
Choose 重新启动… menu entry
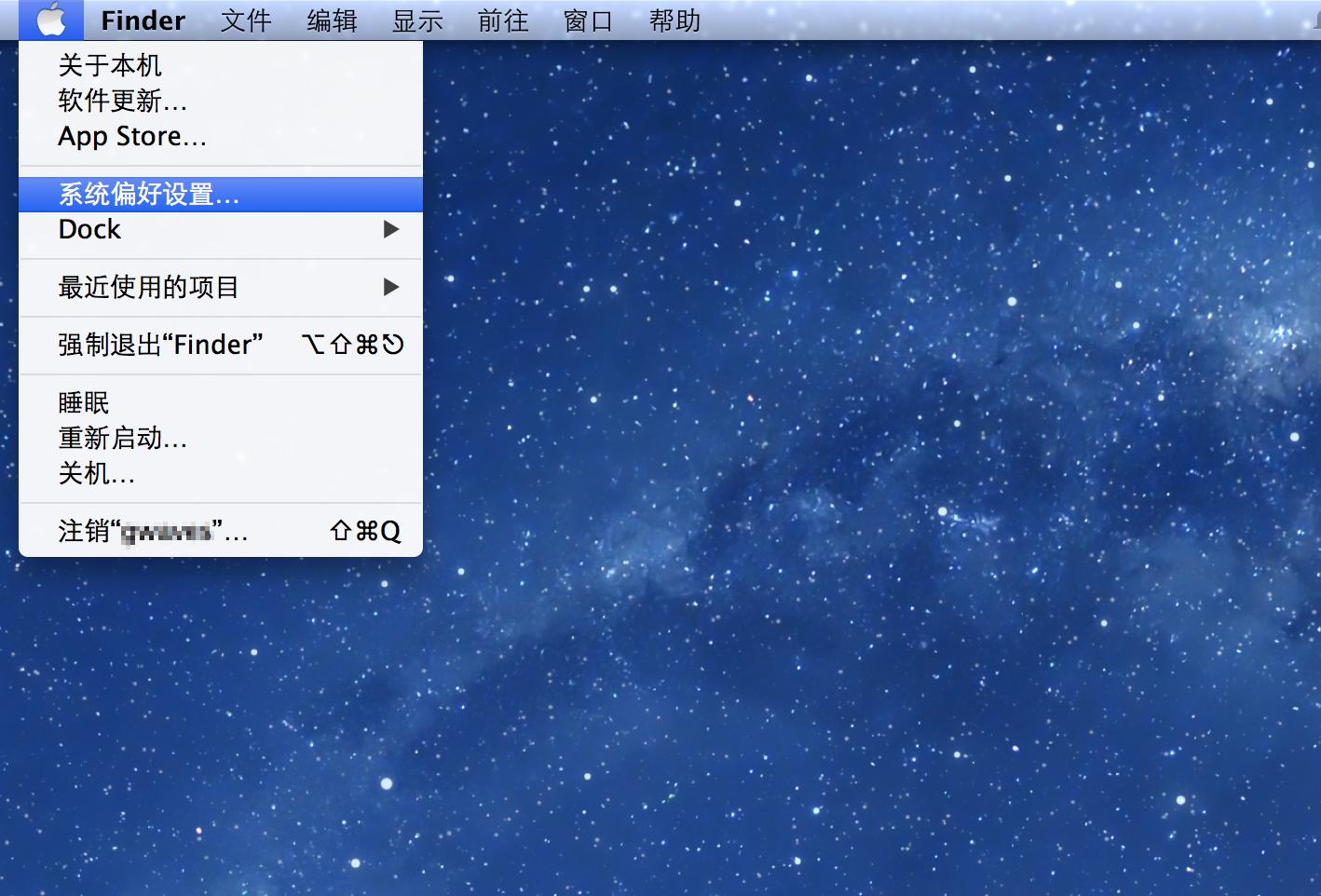[x=221, y=438]
